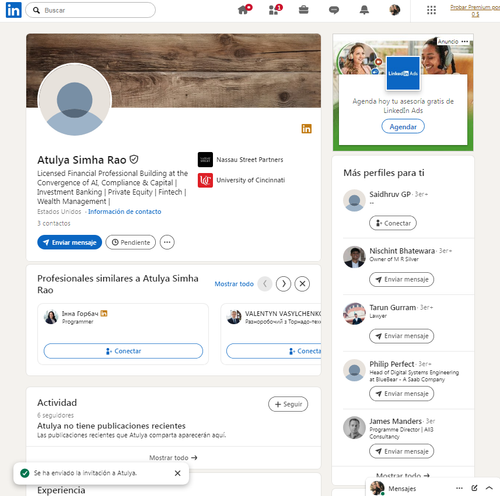Click the verification badge next to Atulya's name

click(x=134, y=160)
